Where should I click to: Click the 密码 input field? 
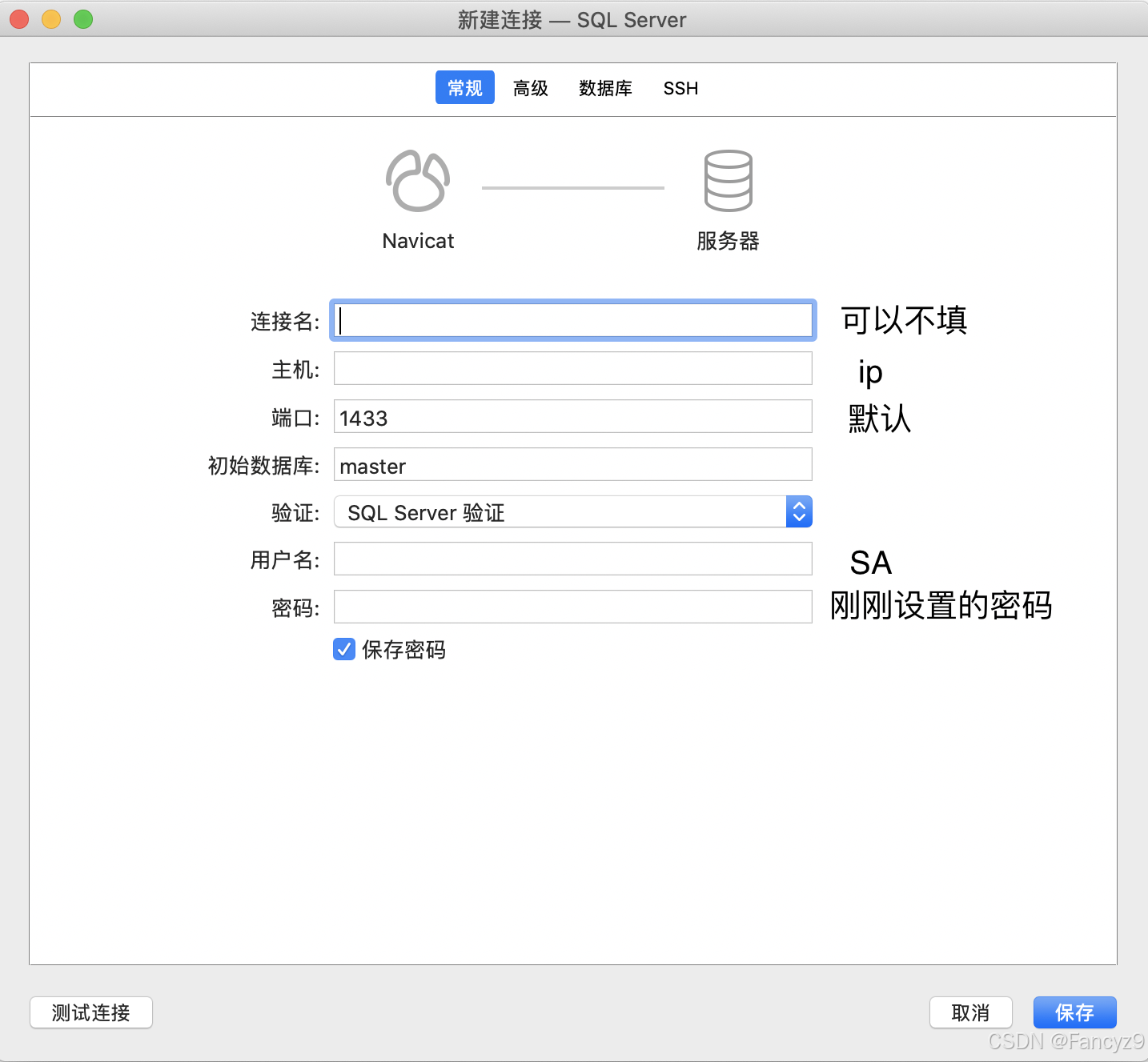pyautogui.click(x=572, y=607)
